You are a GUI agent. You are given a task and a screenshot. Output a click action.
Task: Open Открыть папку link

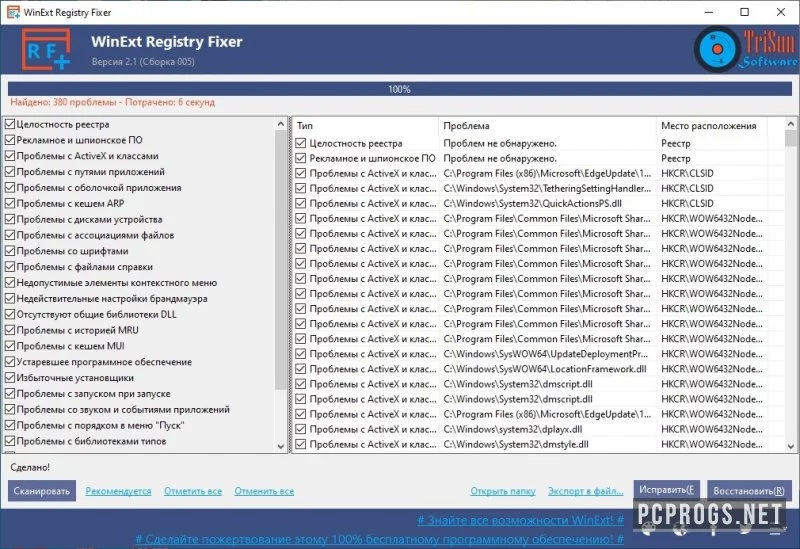tap(503, 491)
